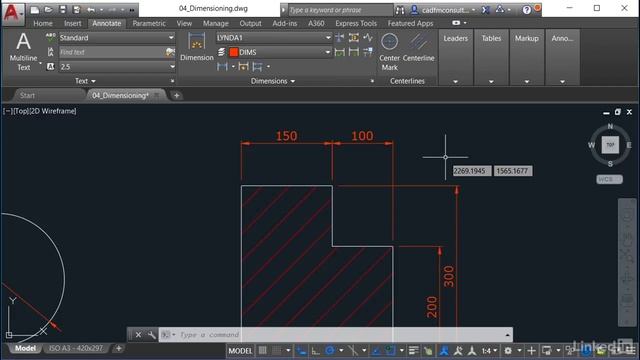Select the Center Mark tool
The height and width of the screenshot is (360, 640).
(389, 51)
